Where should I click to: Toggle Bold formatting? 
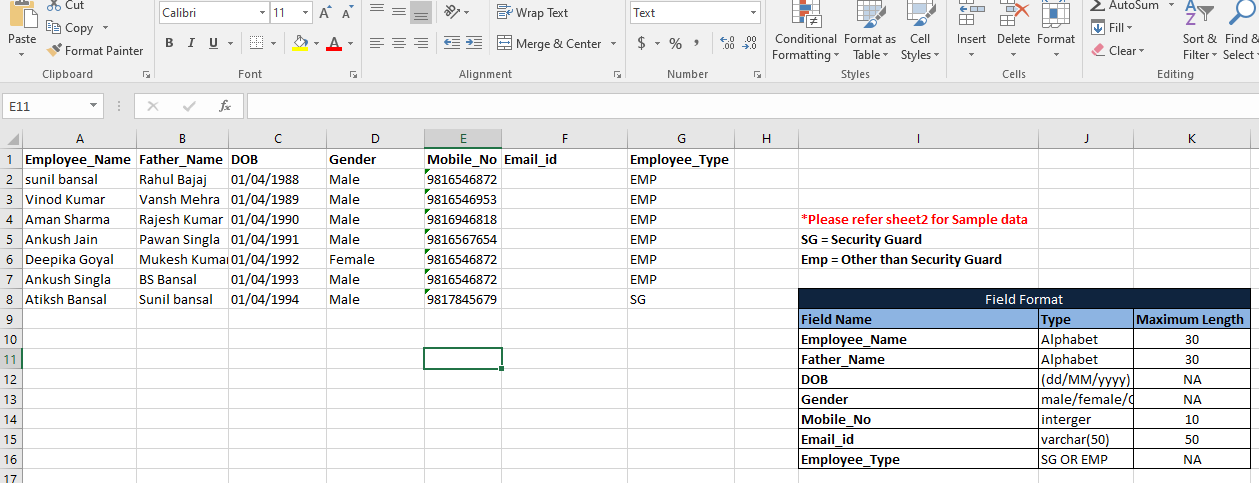point(169,43)
